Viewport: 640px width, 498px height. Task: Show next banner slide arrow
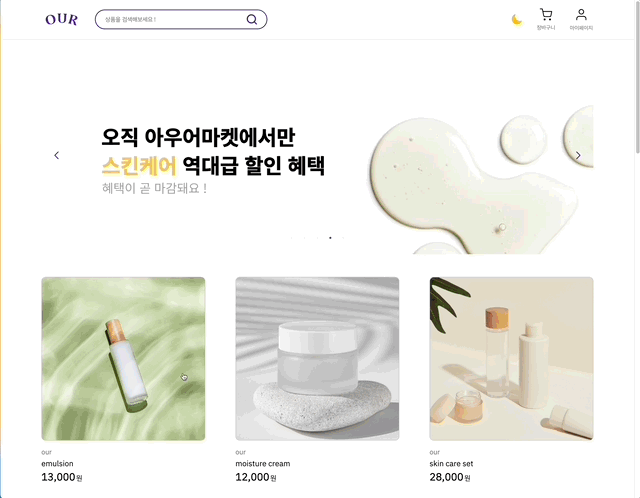click(578, 155)
